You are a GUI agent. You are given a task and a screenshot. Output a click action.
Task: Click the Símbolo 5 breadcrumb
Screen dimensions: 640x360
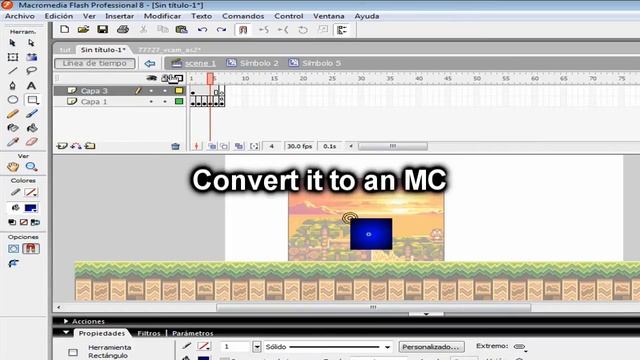(321, 63)
